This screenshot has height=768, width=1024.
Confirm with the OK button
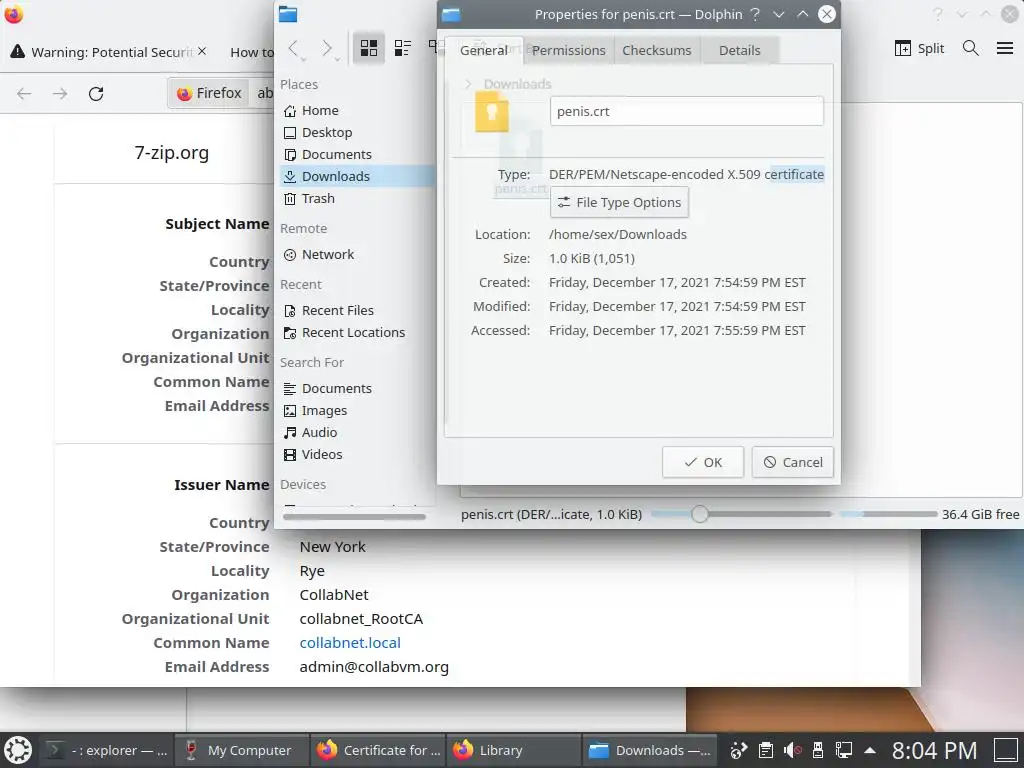click(703, 462)
